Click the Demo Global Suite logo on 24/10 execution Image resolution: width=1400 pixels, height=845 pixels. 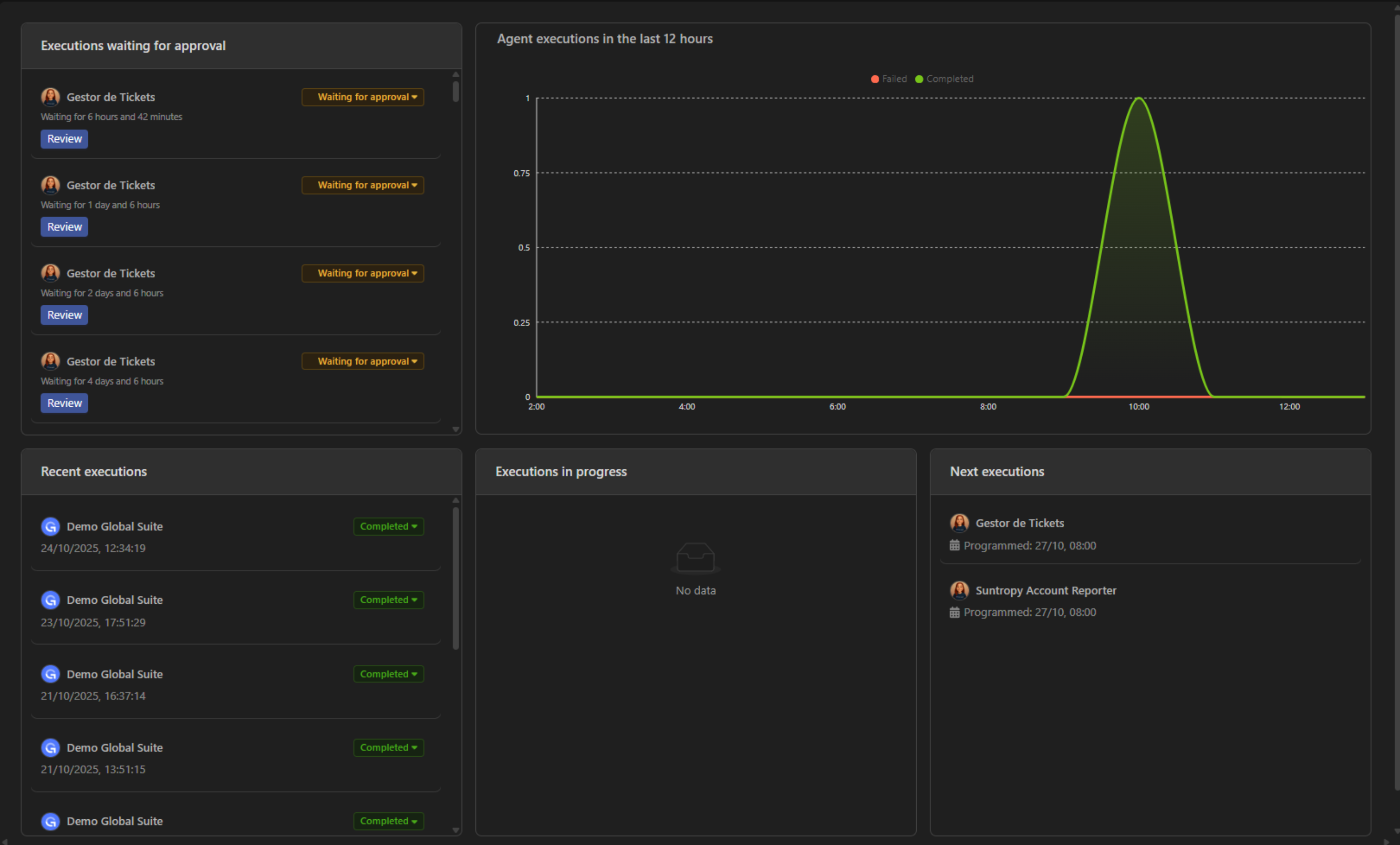point(50,526)
